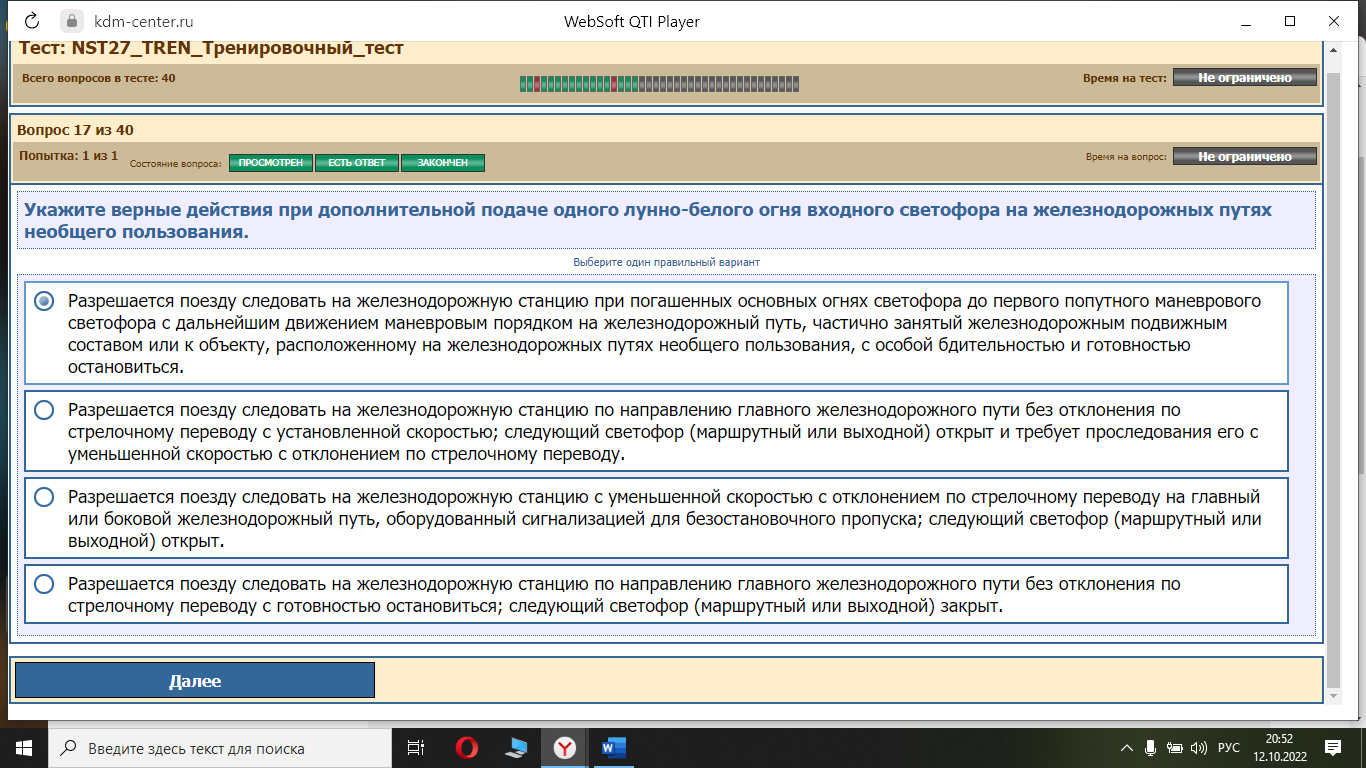Image resolution: width=1366 pixels, height=768 pixels.
Task: Open Task View on the taskbar
Action: [415, 747]
